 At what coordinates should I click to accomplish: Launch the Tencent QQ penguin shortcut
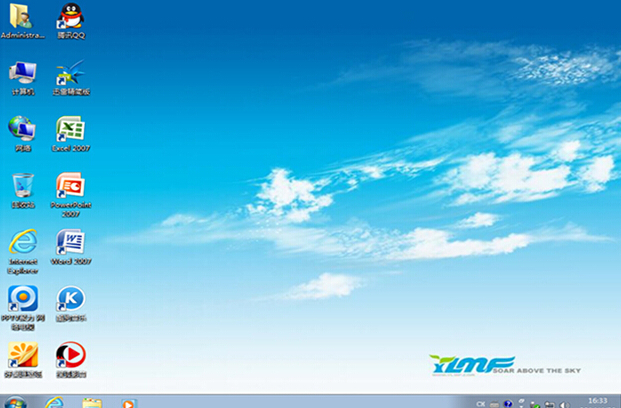tap(70, 21)
